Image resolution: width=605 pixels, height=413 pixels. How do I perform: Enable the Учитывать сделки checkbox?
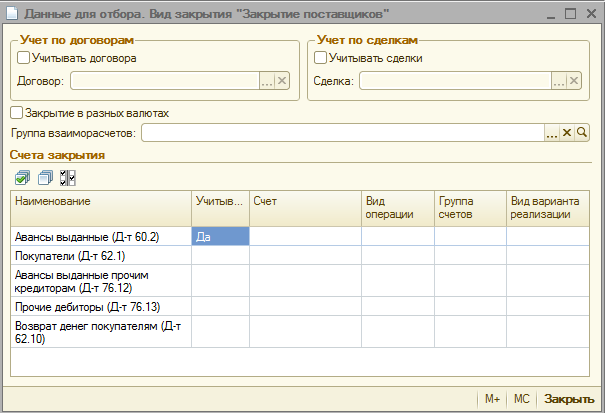pyautogui.click(x=321, y=58)
